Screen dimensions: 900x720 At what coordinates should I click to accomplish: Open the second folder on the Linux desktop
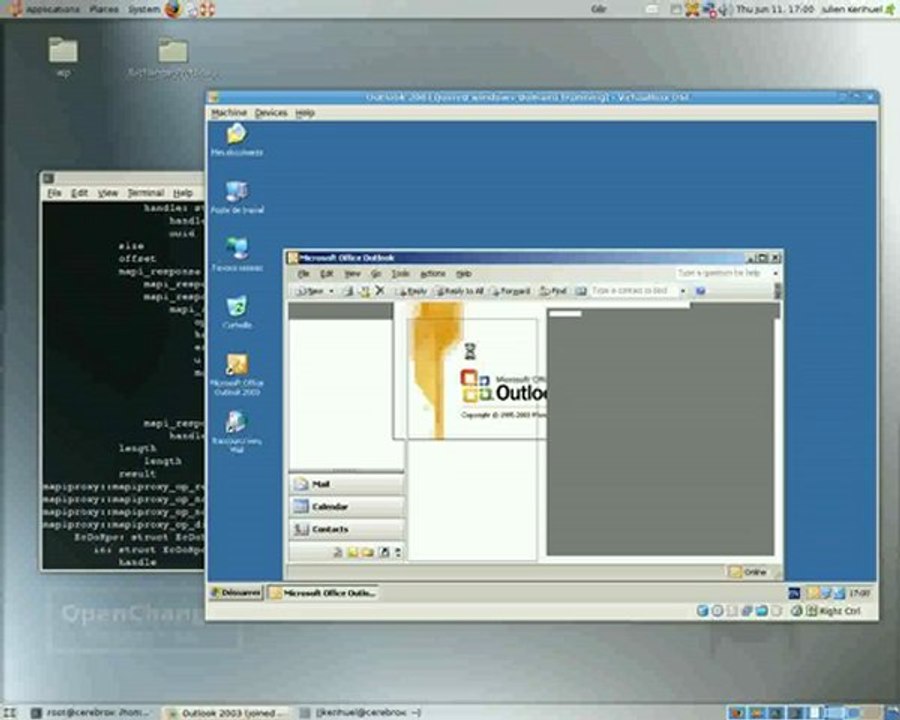173,57
